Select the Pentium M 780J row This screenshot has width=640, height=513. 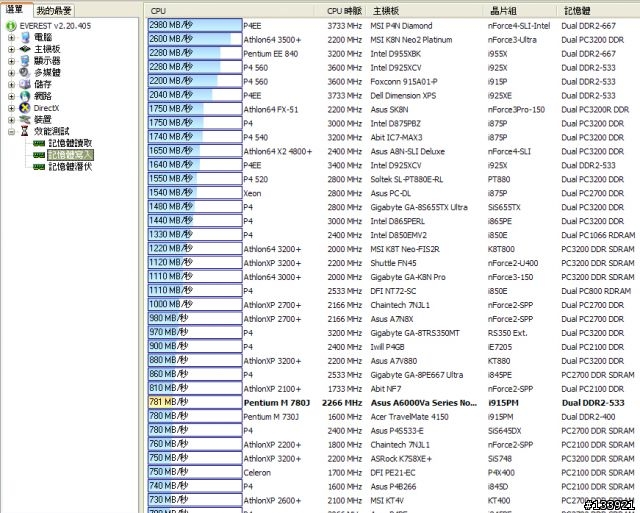393,403
